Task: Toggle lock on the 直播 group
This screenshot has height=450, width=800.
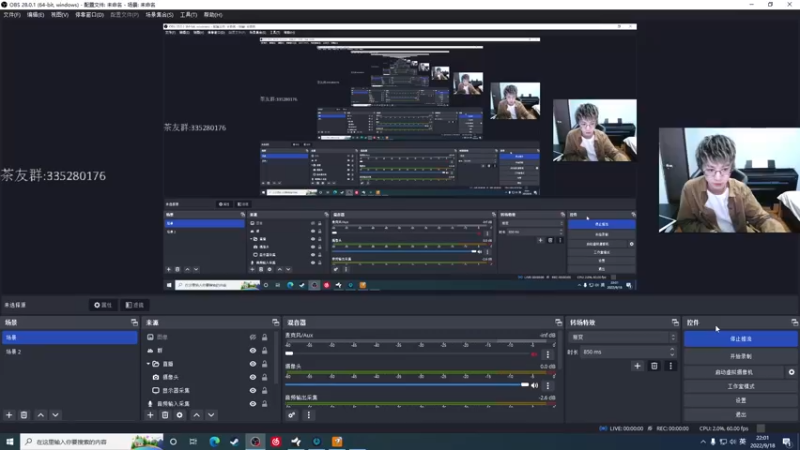Action: click(x=264, y=364)
